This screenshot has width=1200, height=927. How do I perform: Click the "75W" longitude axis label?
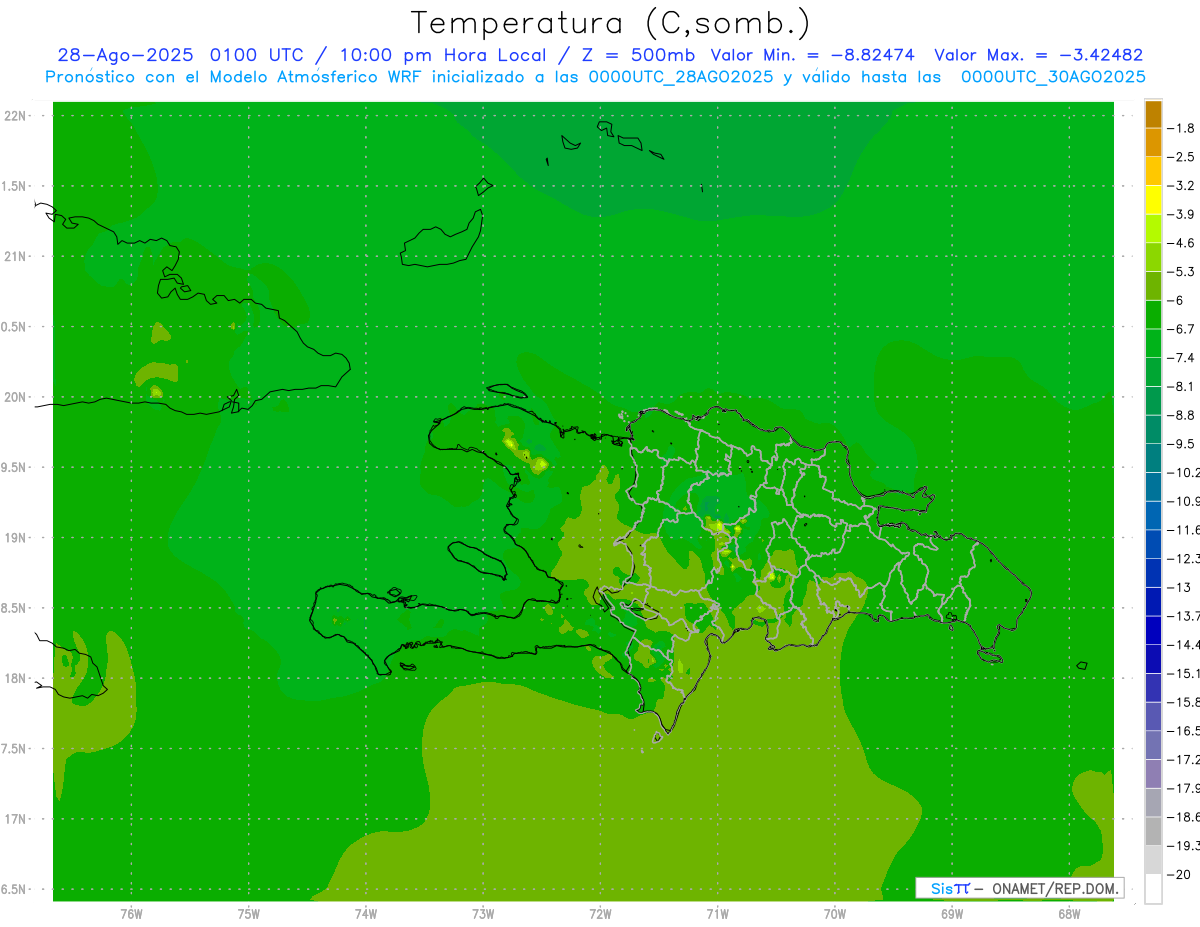[248, 914]
